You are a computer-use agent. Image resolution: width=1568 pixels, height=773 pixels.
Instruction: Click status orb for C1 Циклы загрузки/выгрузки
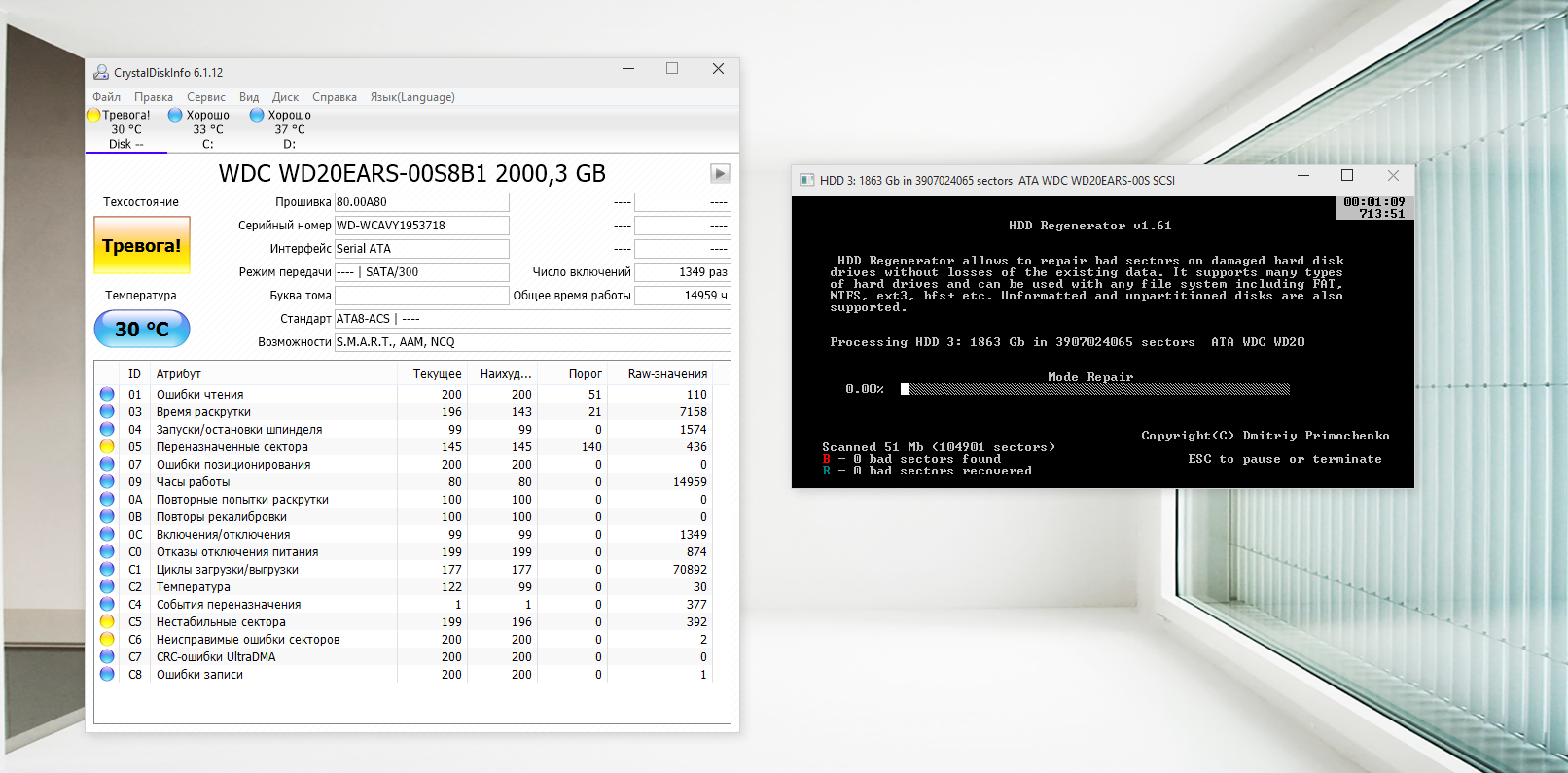click(x=107, y=569)
